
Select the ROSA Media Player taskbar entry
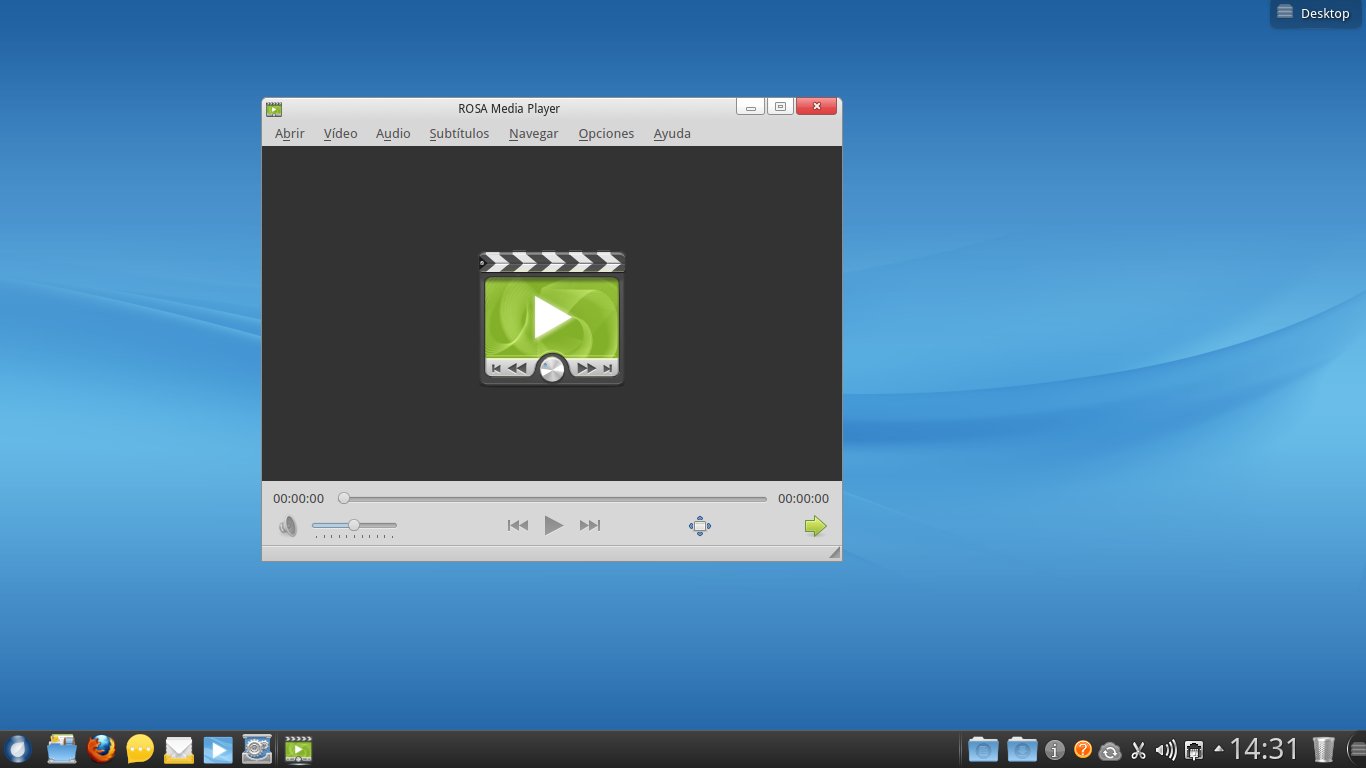point(298,749)
